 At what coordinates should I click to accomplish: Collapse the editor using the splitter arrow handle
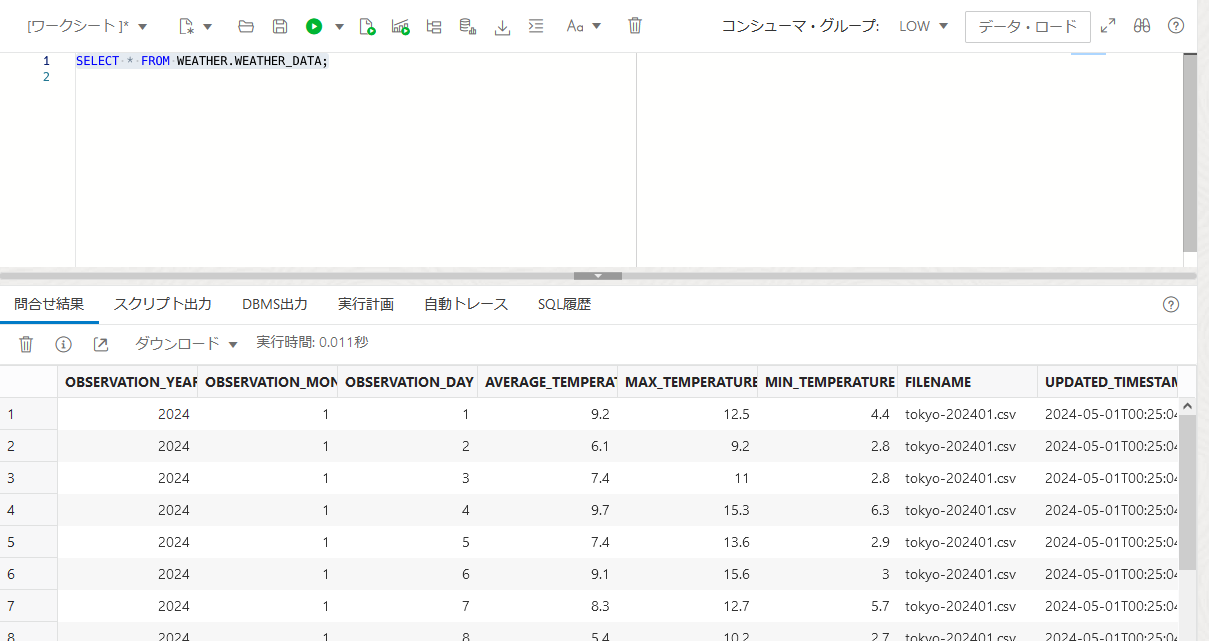click(598, 276)
